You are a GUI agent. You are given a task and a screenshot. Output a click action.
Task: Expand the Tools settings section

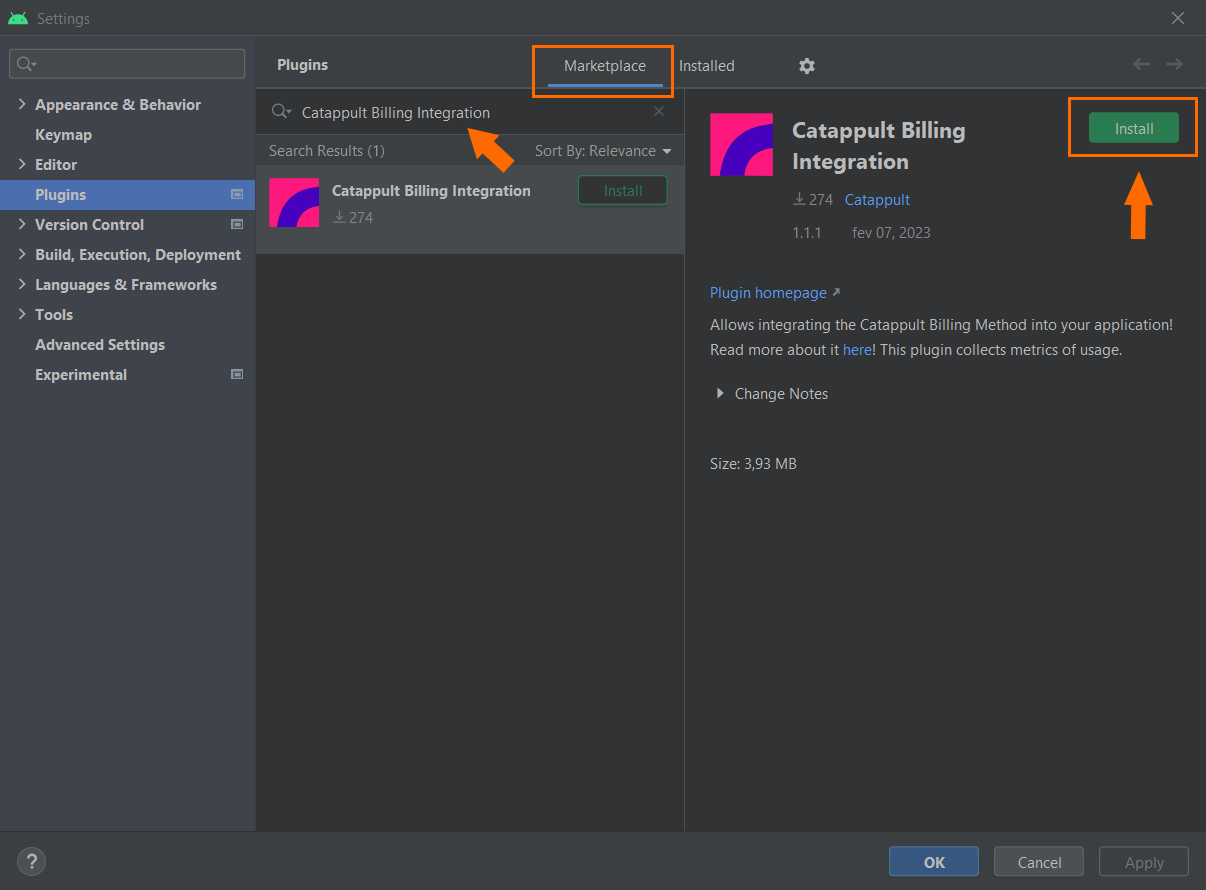click(x=22, y=315)
